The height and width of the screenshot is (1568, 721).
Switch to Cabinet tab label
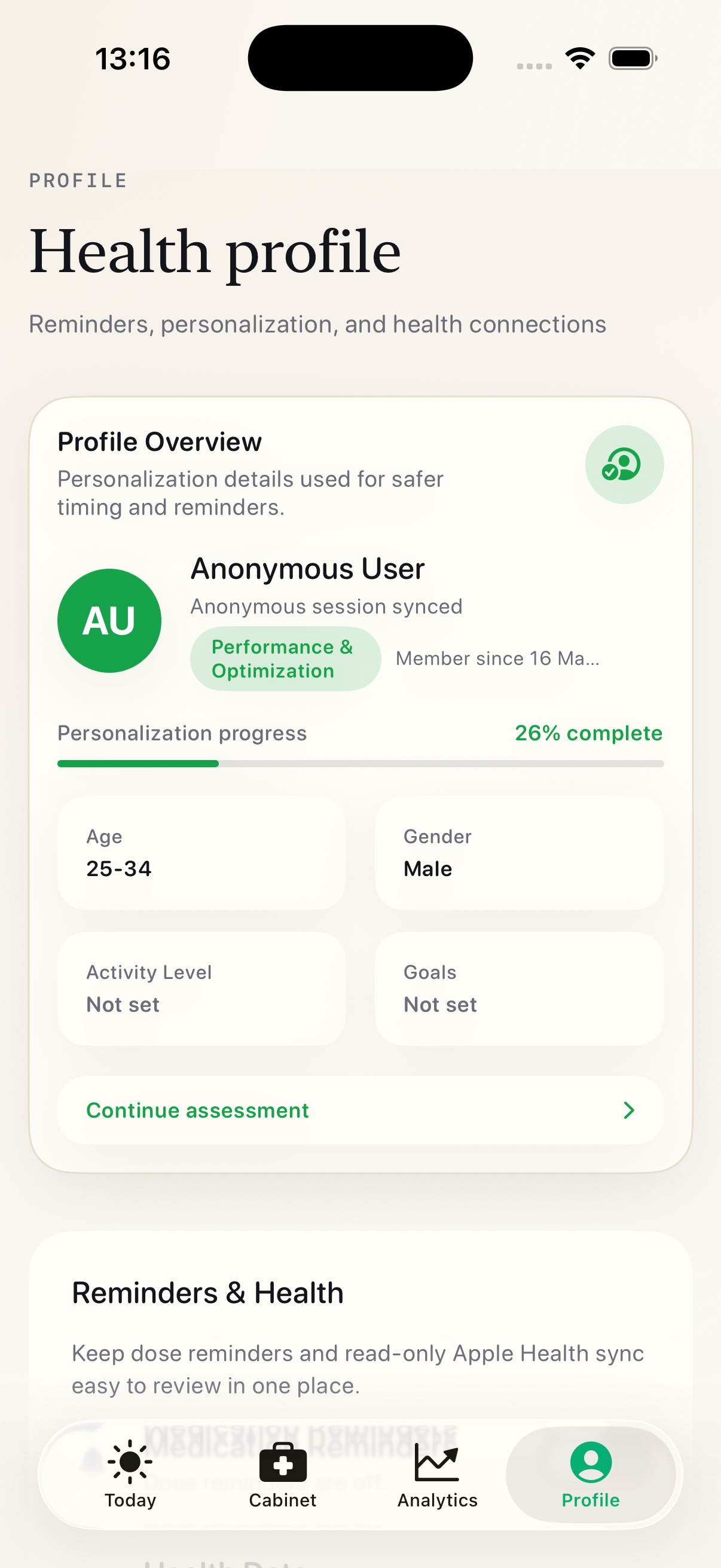[x=283, y=1500]
